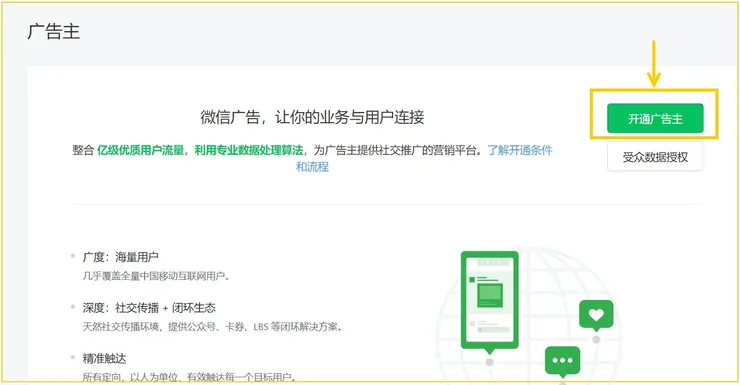This screenshot has width=740, height=385.
Task: Click the three-dots chat bubble icon
Action: pyautogui.click(x=562, y=361)
